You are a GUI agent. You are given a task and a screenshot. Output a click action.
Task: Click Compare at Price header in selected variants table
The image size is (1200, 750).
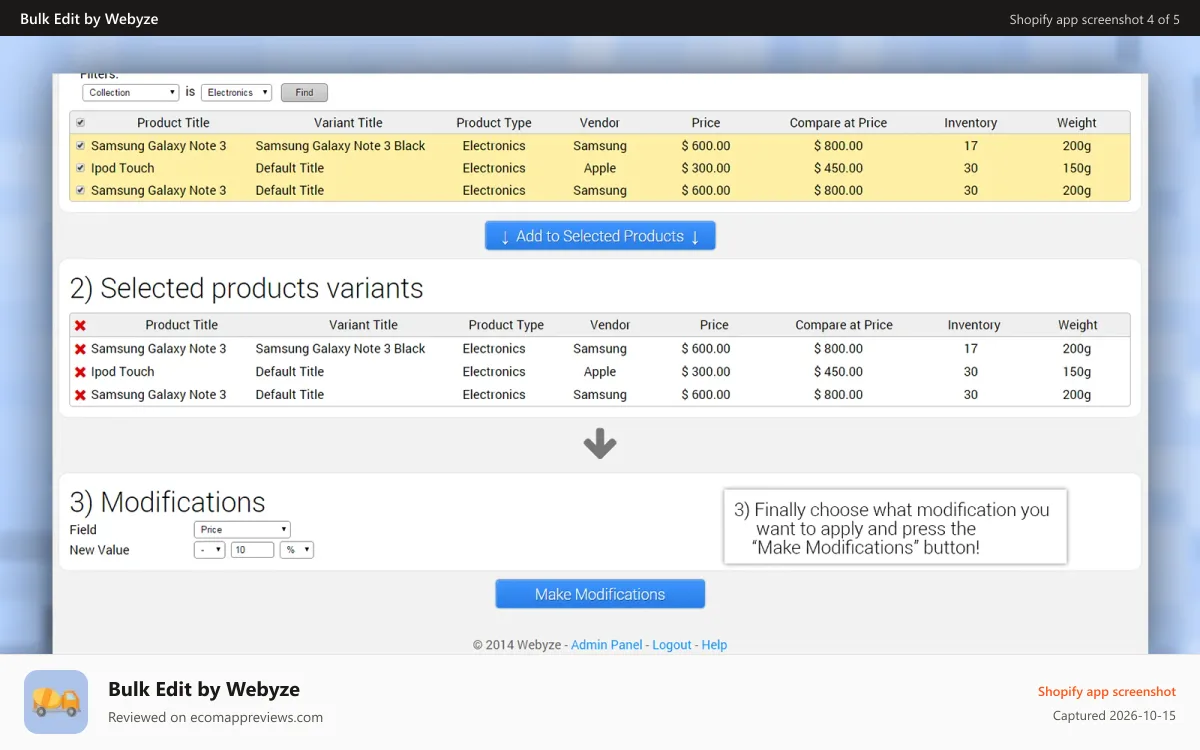click(x=844, y=325)
